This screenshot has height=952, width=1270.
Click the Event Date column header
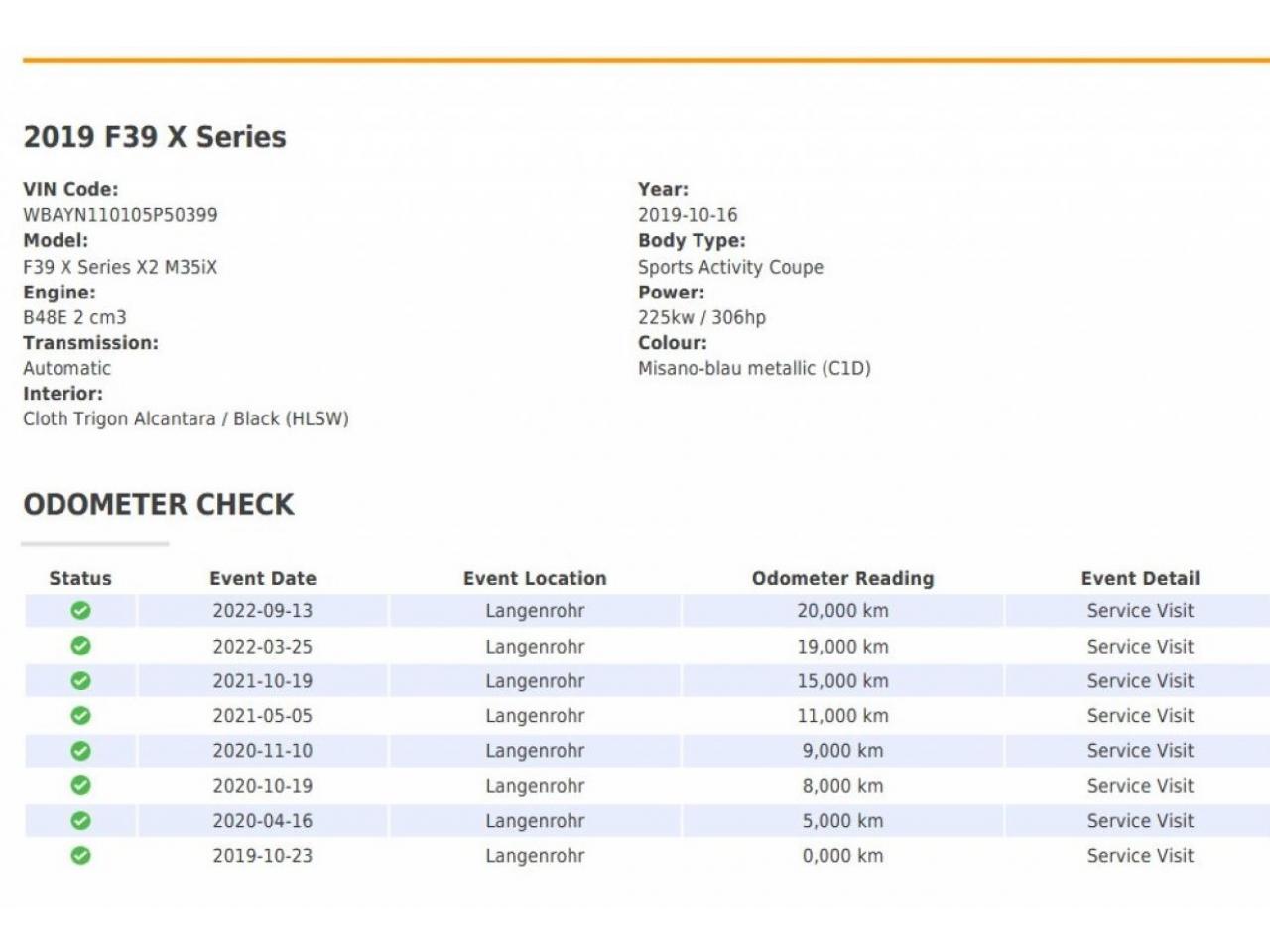[x=263, y=578]
